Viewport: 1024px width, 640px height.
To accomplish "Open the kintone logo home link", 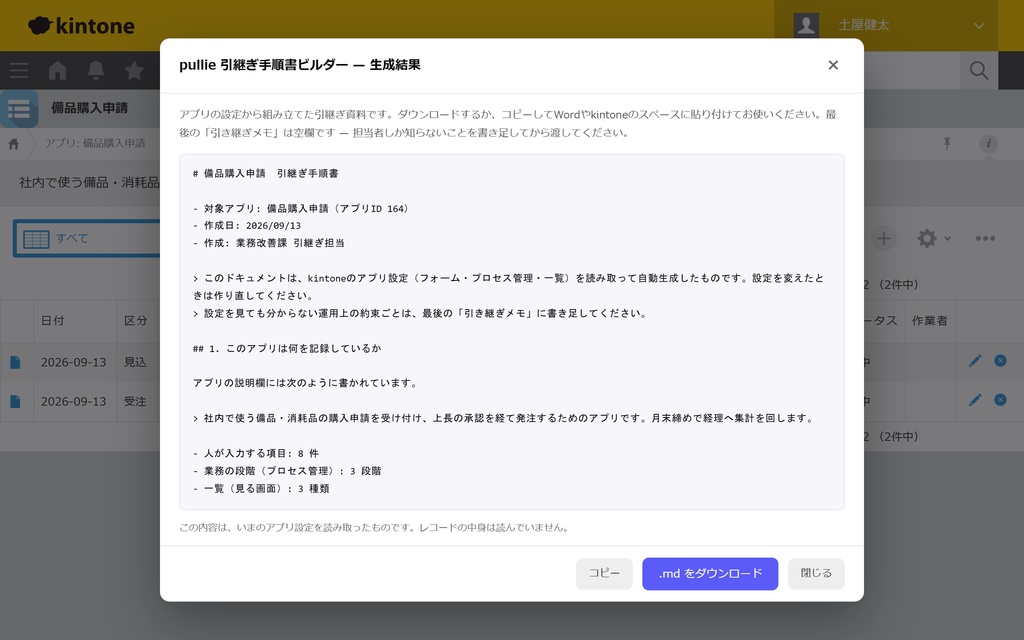I will point(82,25).
